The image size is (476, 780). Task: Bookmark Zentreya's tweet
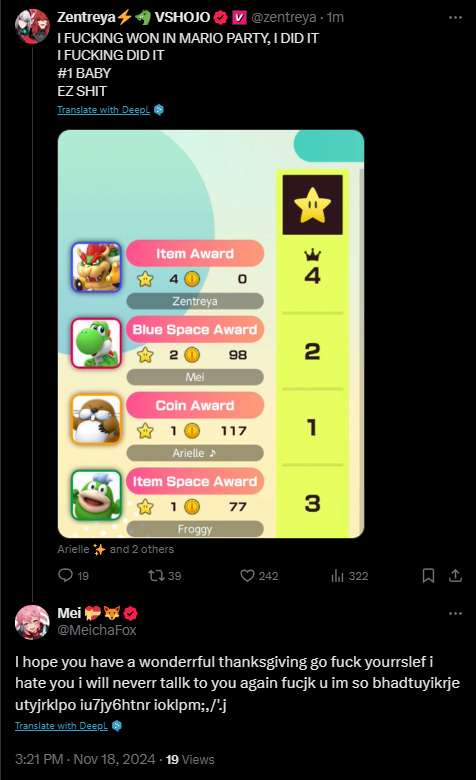click(428, 576)
